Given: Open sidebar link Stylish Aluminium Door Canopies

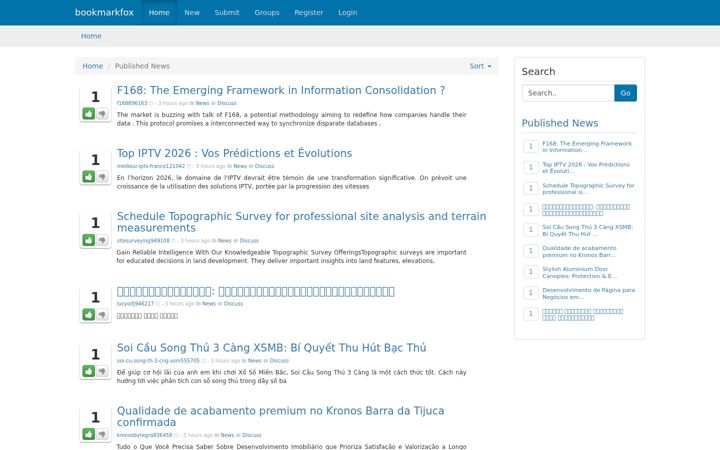Looking at the screenshot, I should [579, 272].
